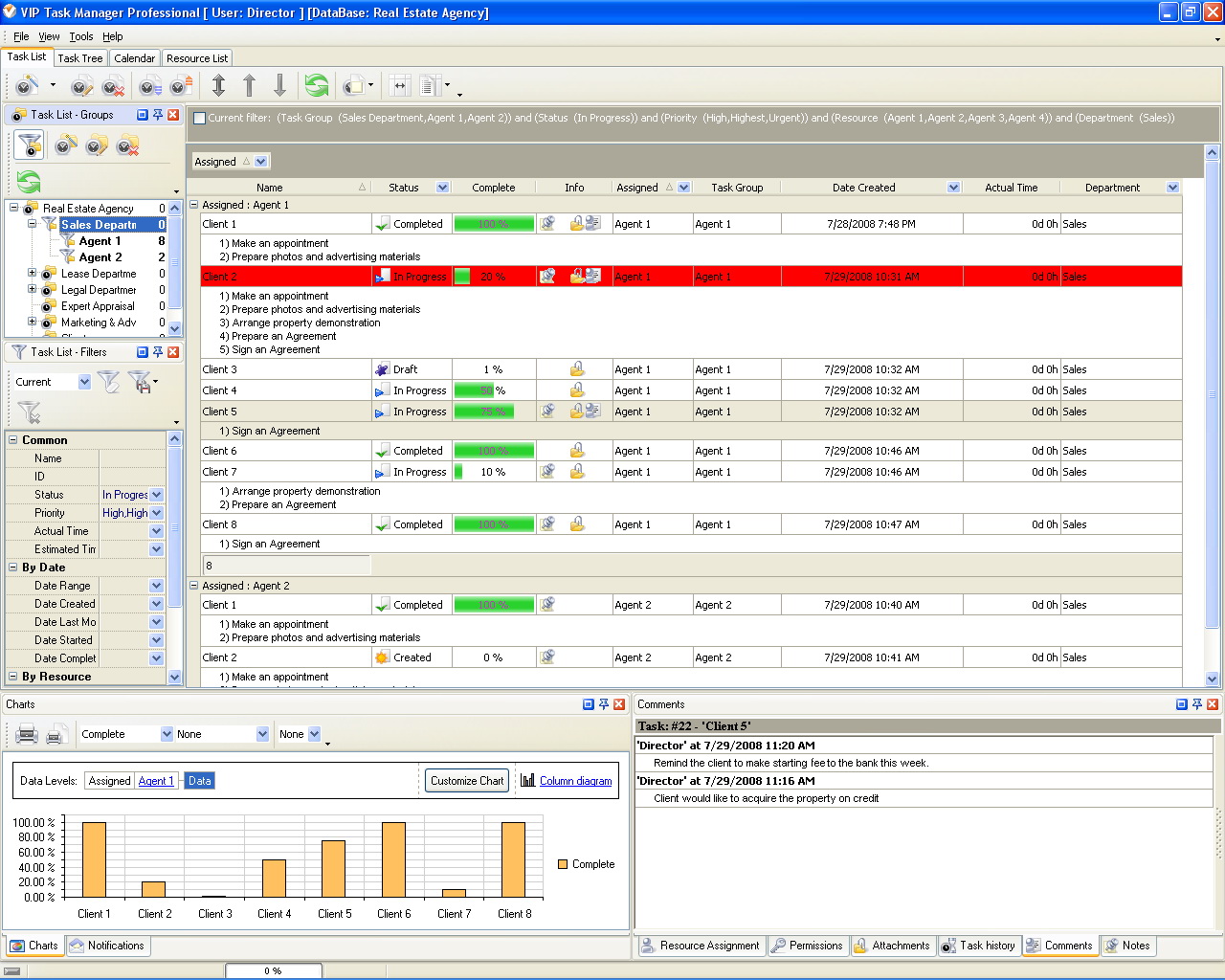Open the Assigned grouping box dropdown

(261, 162)
